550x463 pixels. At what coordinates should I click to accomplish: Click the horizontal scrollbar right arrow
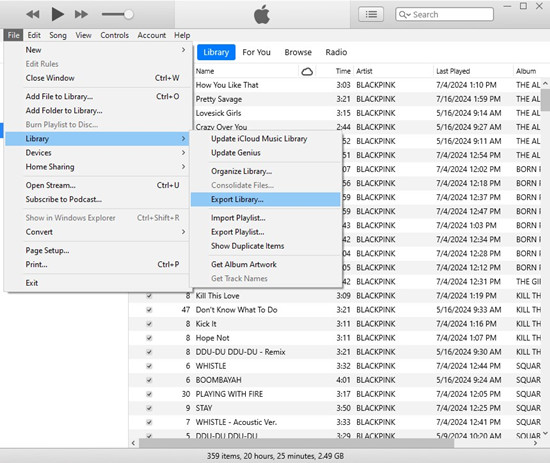tap(535, 443)
